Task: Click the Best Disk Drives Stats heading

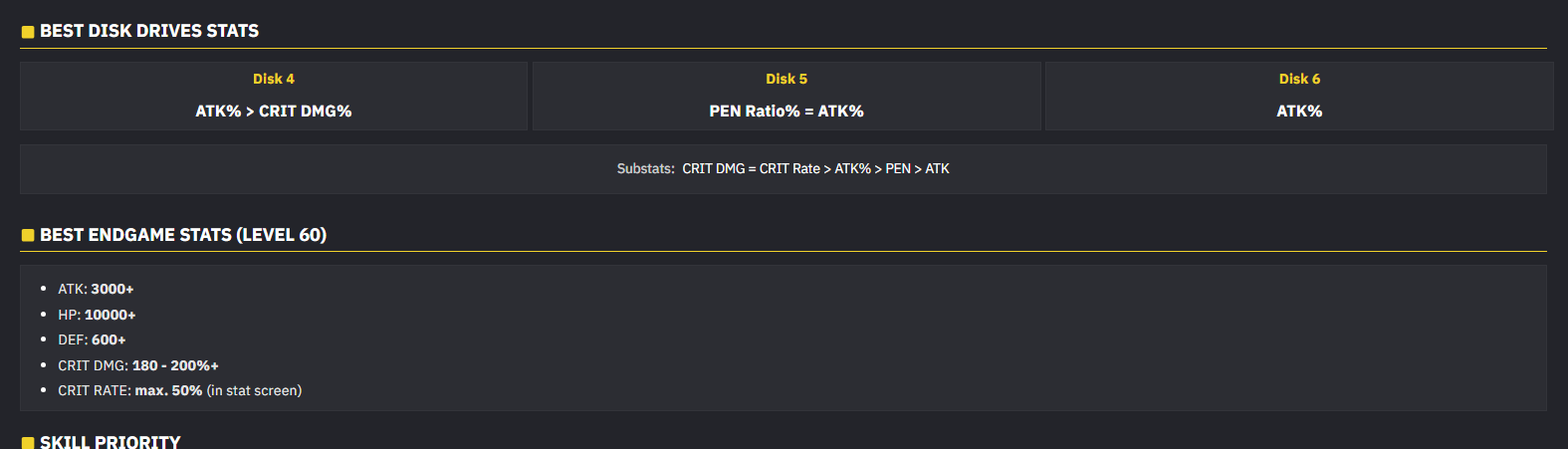Action: click(x=149, y=31)
